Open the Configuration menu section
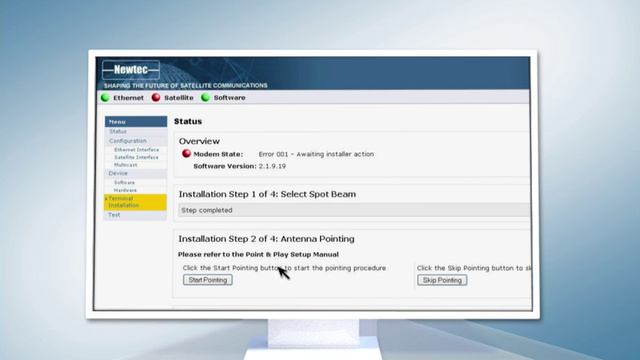 128,140
